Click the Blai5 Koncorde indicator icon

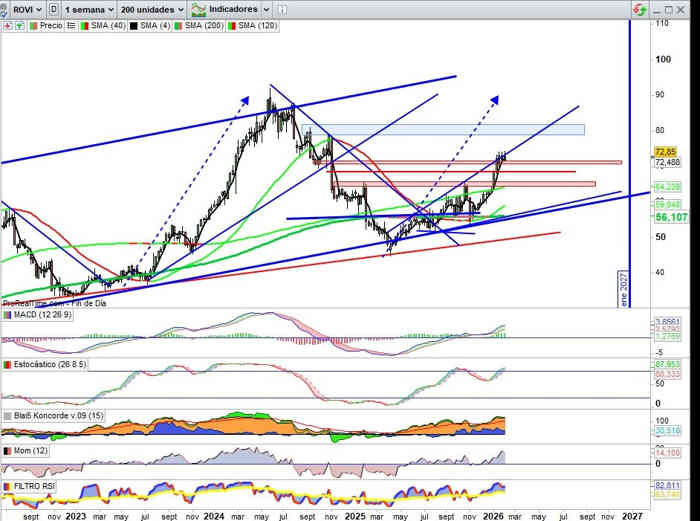coord(7,415)
